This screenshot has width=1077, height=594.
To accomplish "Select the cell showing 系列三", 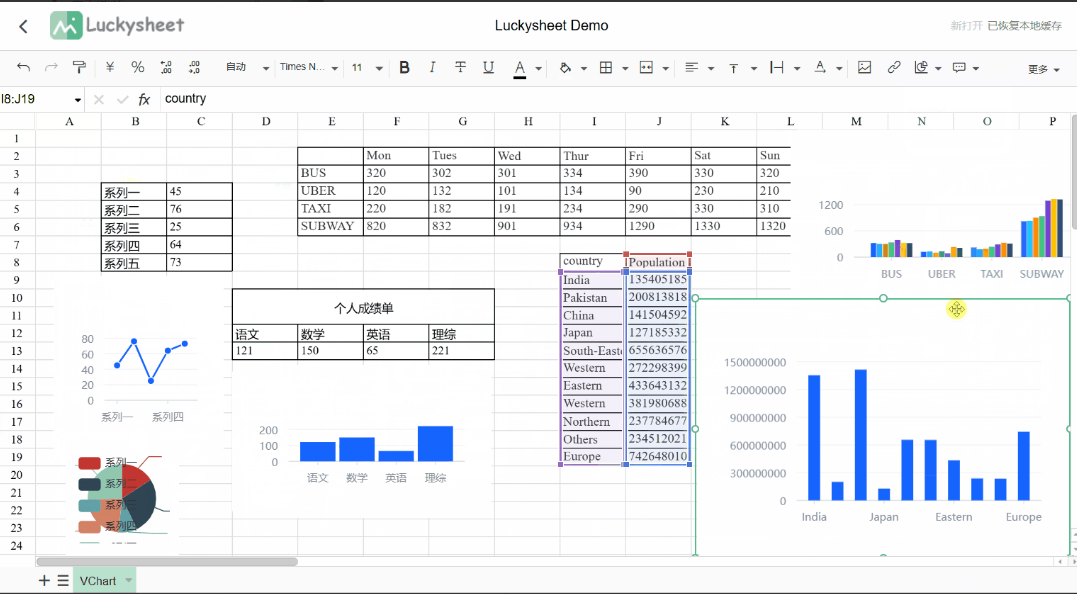I will 134,227.
